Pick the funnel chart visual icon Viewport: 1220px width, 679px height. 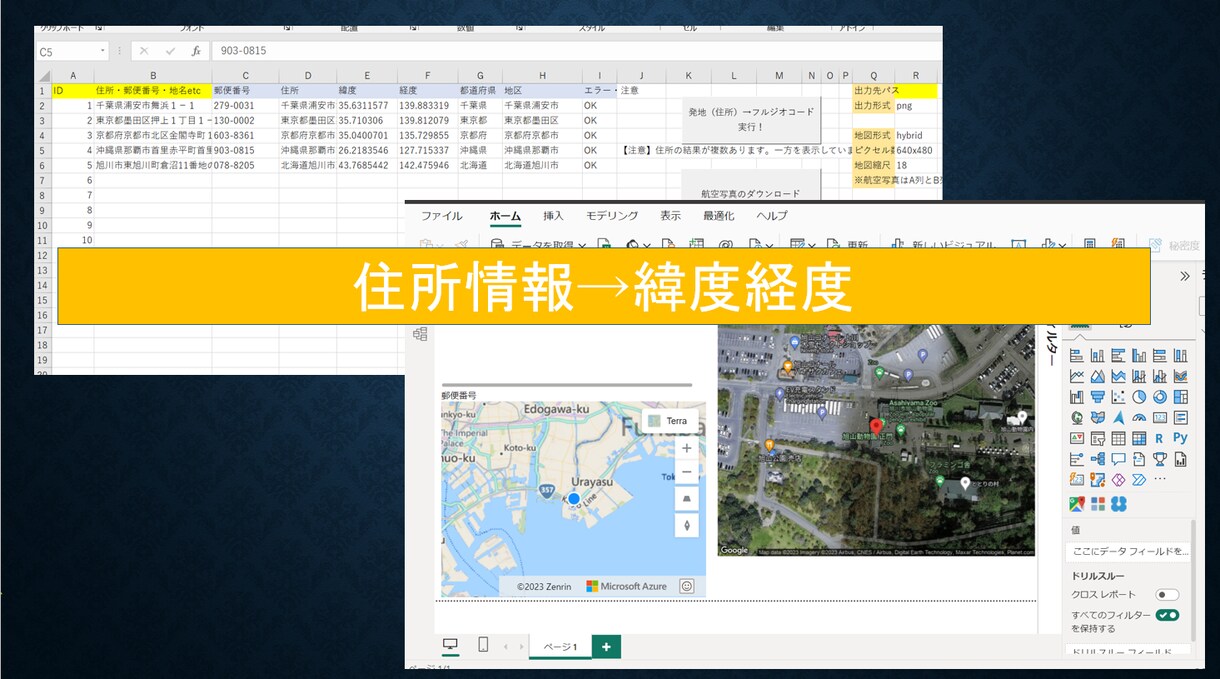[x=1098, y=397]
